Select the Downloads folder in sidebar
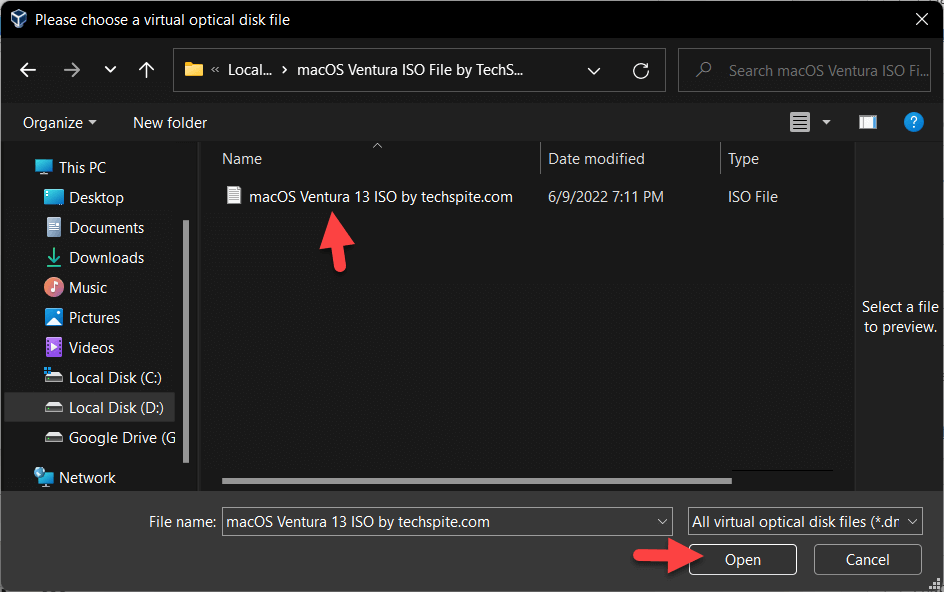Screen dimensions: 944x592 pos(106,258)
